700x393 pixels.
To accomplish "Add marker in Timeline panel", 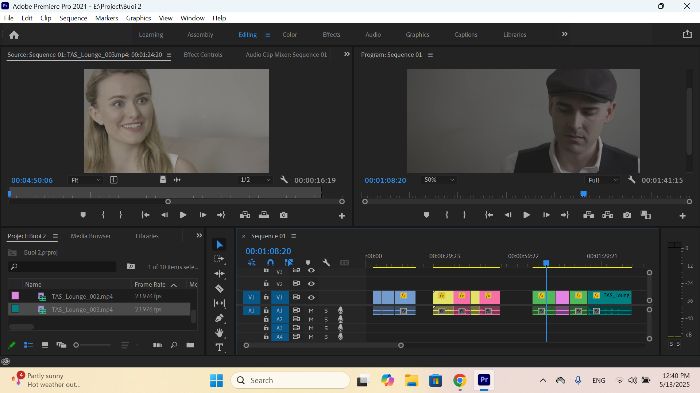I will point(308,263).
